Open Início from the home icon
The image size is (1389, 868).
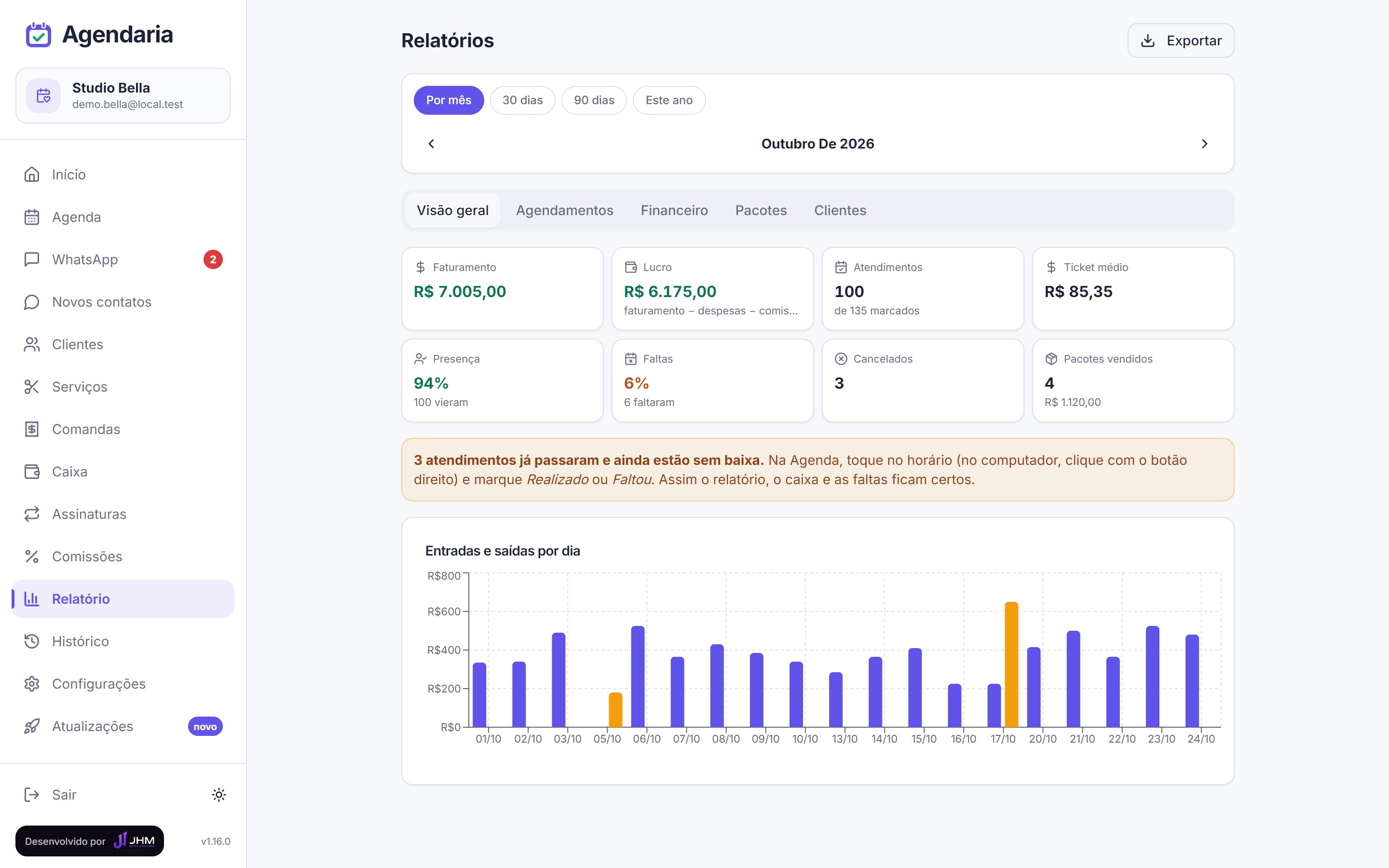pos(31,175)
